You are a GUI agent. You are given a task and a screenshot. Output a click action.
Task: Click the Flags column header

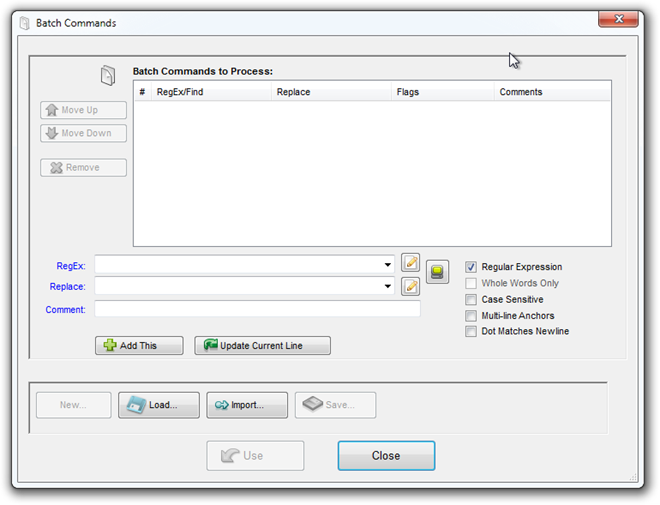click(442, 92)
